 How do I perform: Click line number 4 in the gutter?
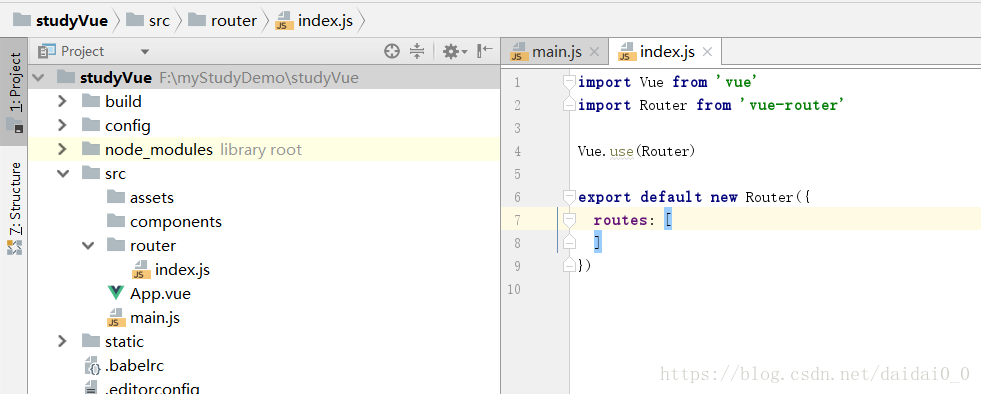(x=517, y=151)
